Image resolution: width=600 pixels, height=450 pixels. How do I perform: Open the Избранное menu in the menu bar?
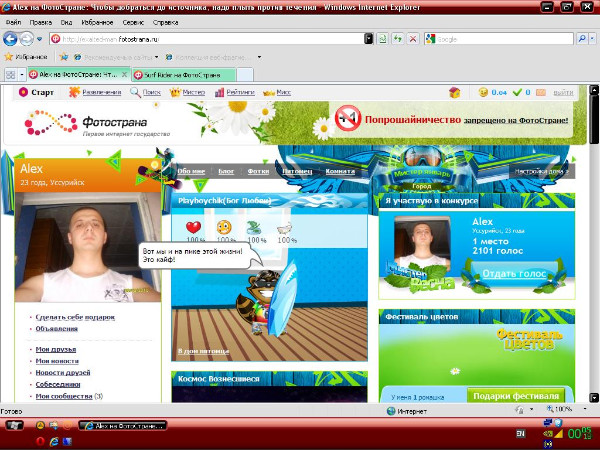(x=97, y=23)
